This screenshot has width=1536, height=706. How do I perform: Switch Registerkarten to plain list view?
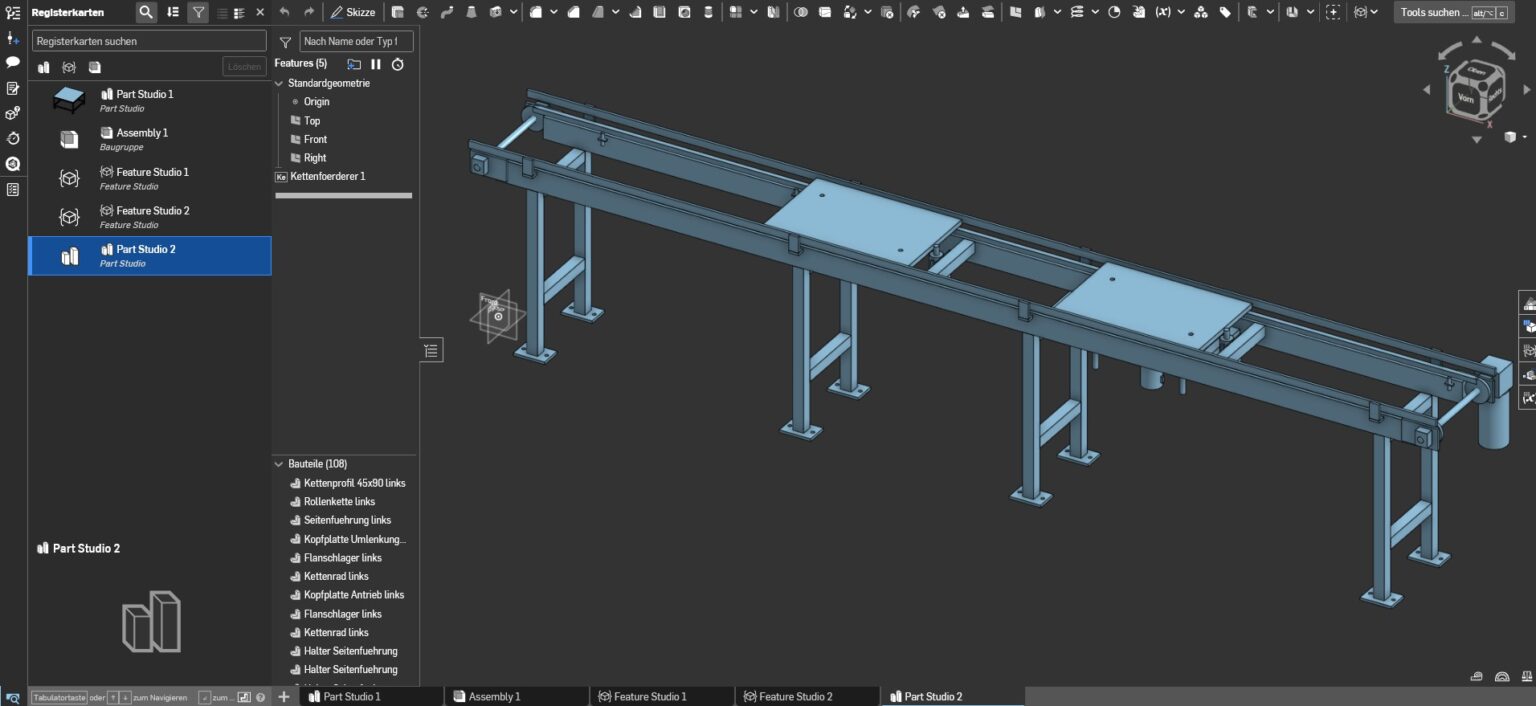222,12
